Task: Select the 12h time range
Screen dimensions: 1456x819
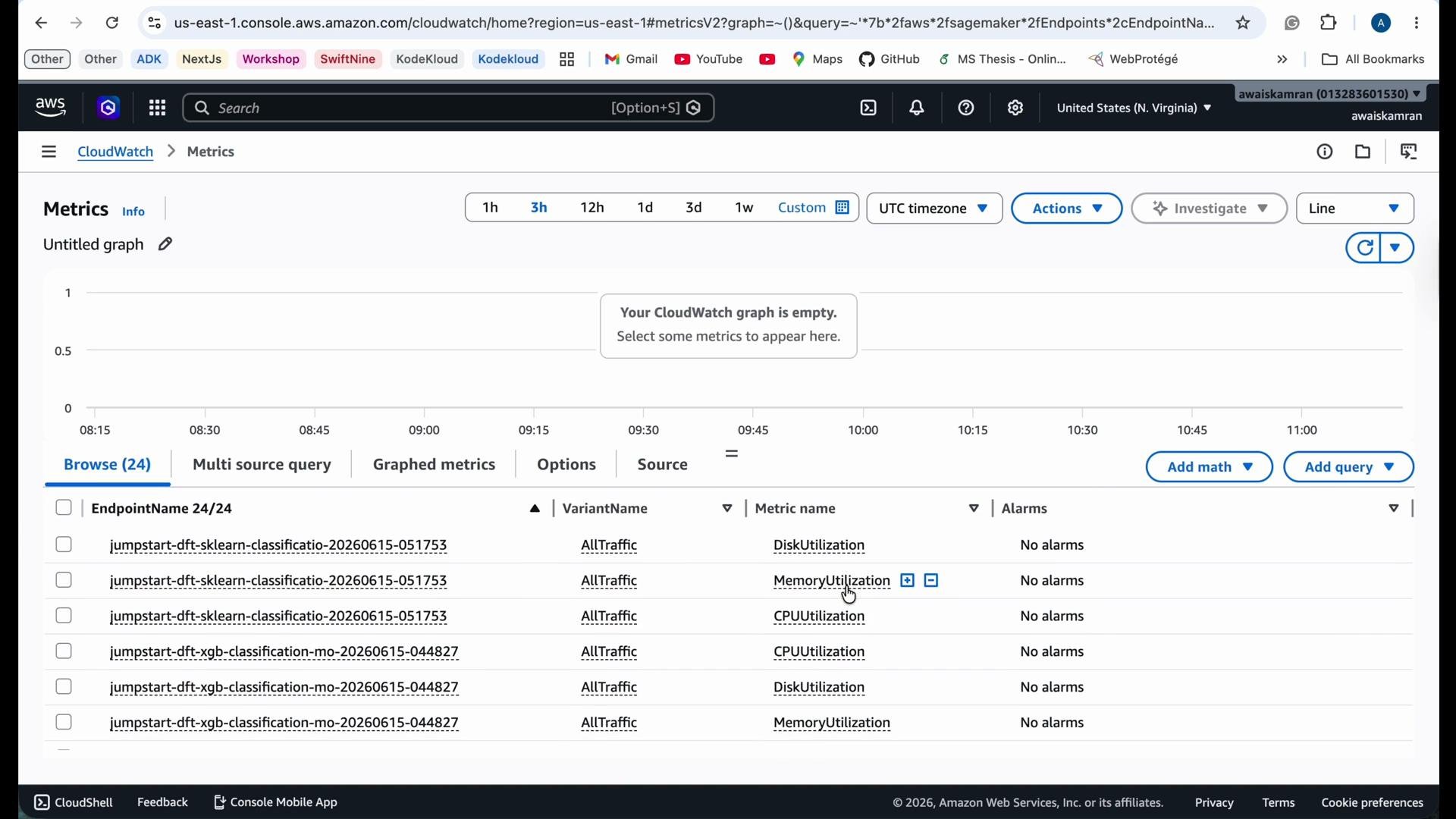Action: click(591, 208)
